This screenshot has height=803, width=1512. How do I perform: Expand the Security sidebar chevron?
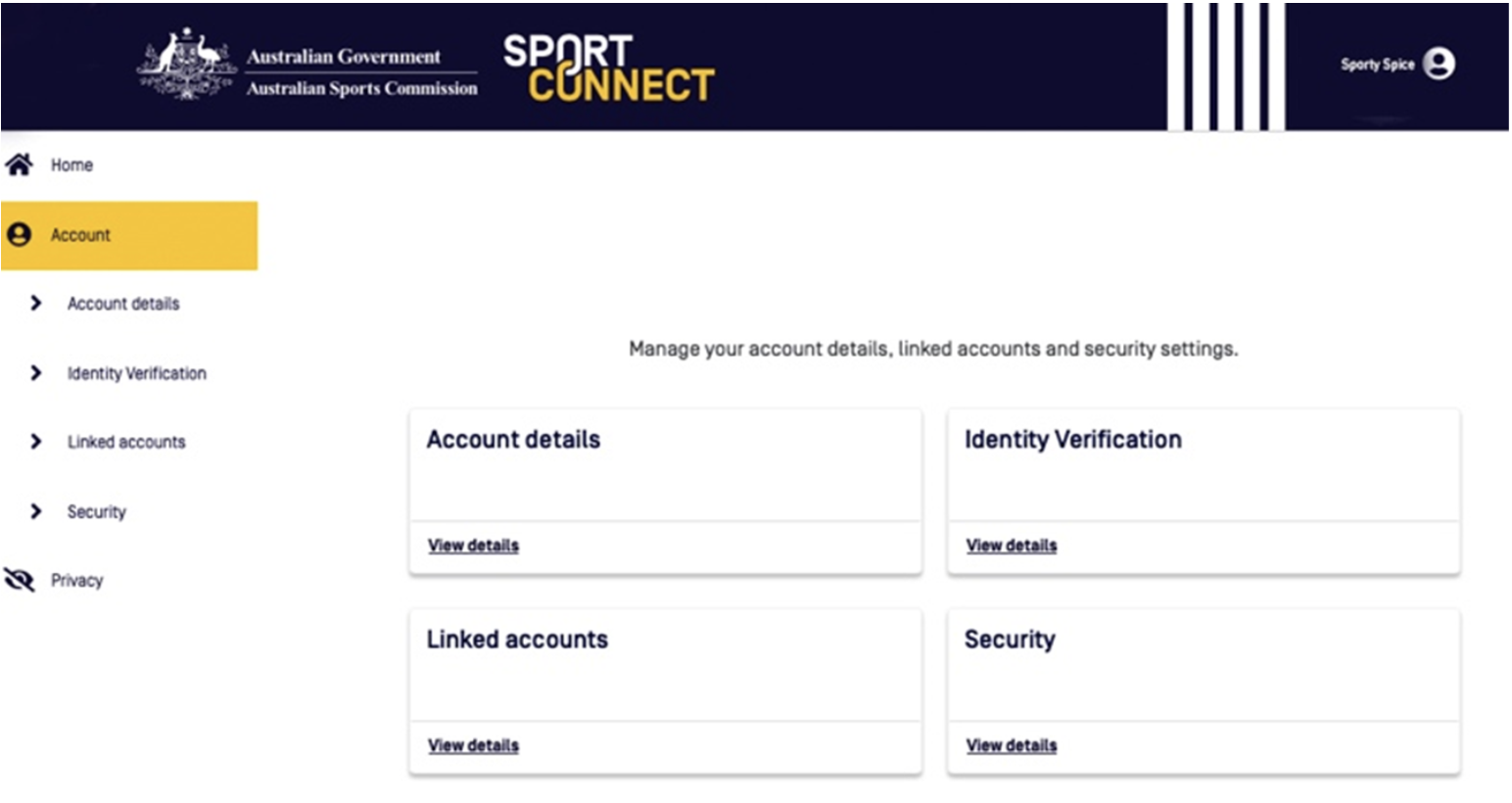pos(36,511)
